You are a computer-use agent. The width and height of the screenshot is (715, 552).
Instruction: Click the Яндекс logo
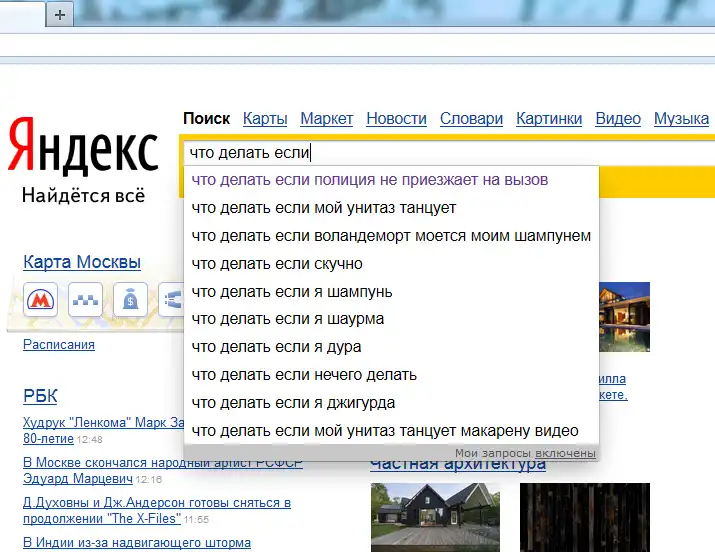click(83, 148)
